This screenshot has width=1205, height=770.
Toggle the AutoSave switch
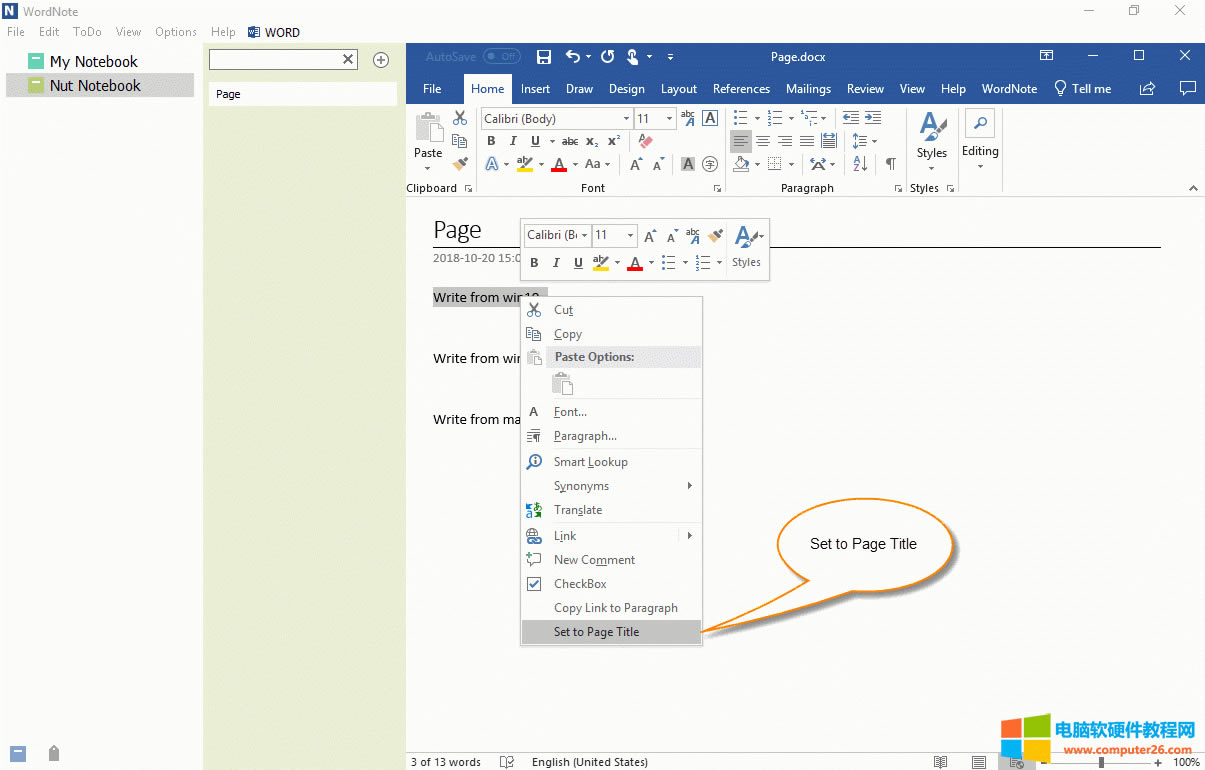click(501, 57)
